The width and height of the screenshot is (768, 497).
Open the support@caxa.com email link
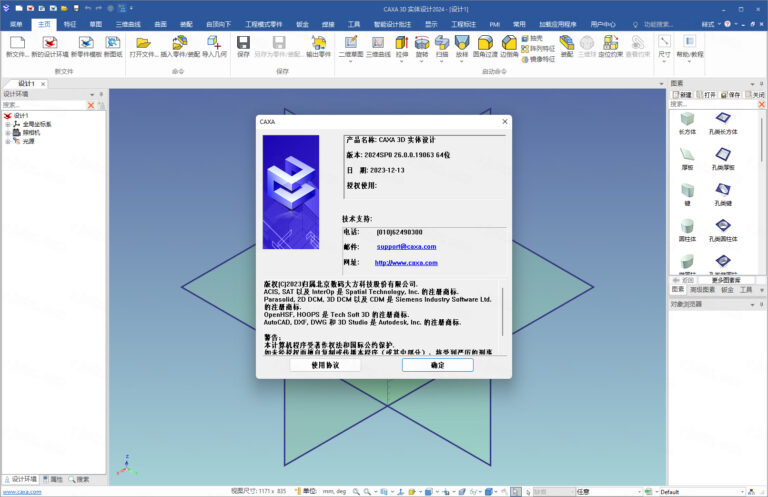pos(407,246)
